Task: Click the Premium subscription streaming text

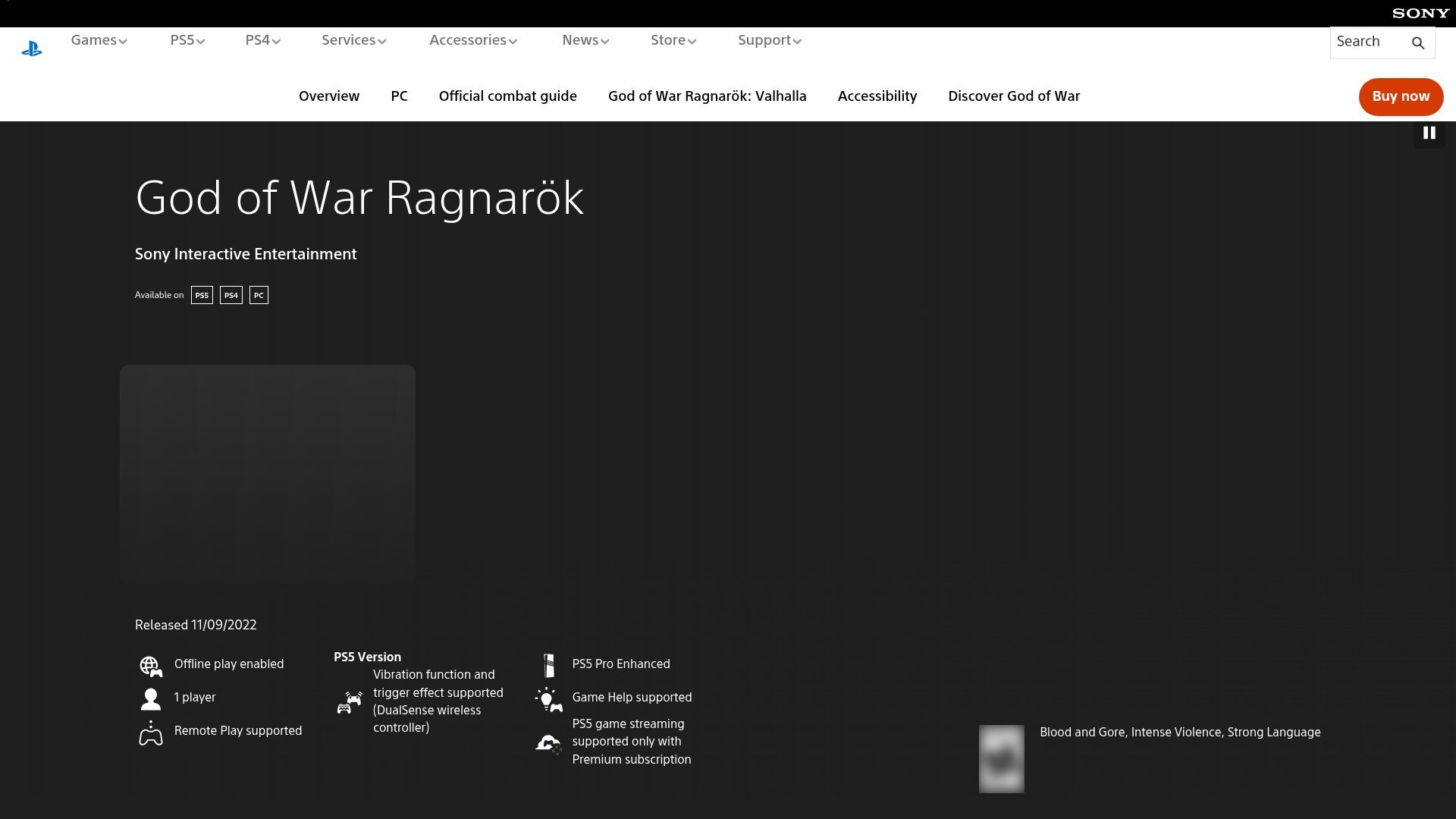Action: [632, 742]
